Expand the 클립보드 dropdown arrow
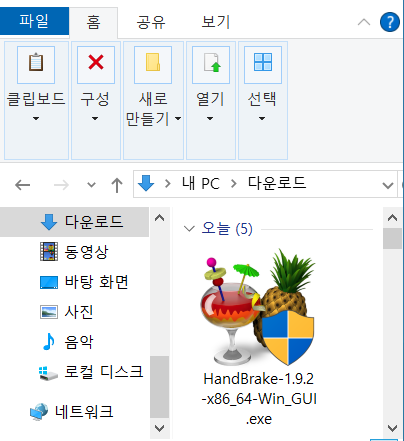The width and height of the screenshot is (404, 441). click(36, 118)
